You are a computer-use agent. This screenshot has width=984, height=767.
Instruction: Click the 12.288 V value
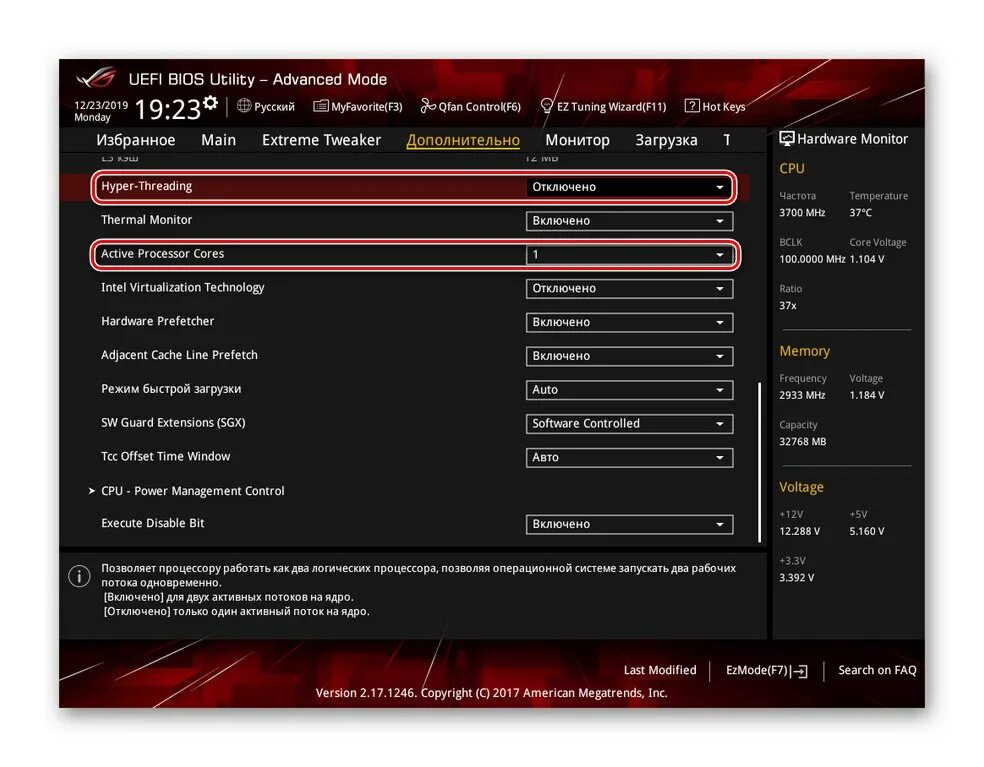tap(800, 532)
